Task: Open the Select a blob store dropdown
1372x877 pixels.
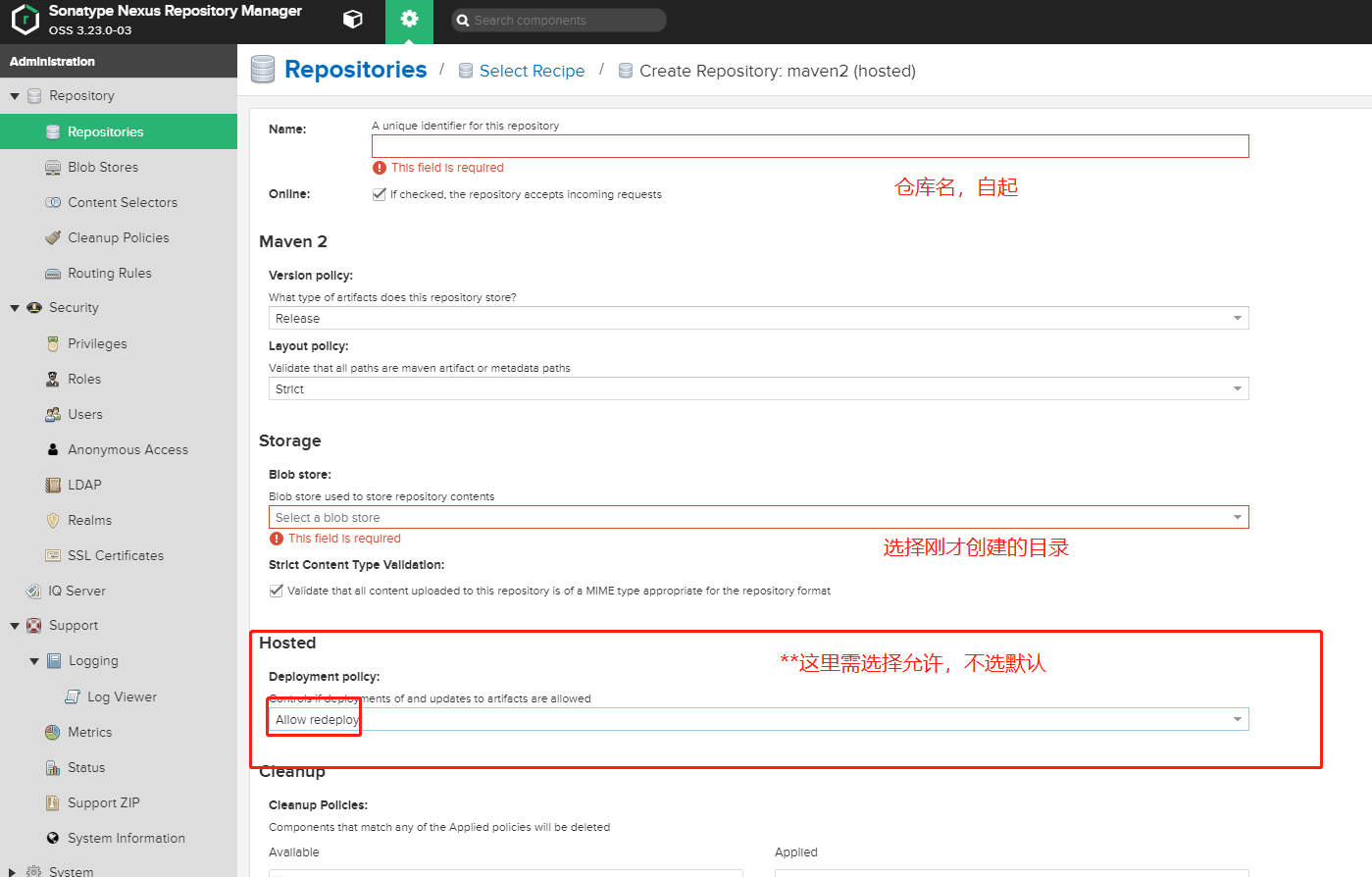Action: (758, 517)
